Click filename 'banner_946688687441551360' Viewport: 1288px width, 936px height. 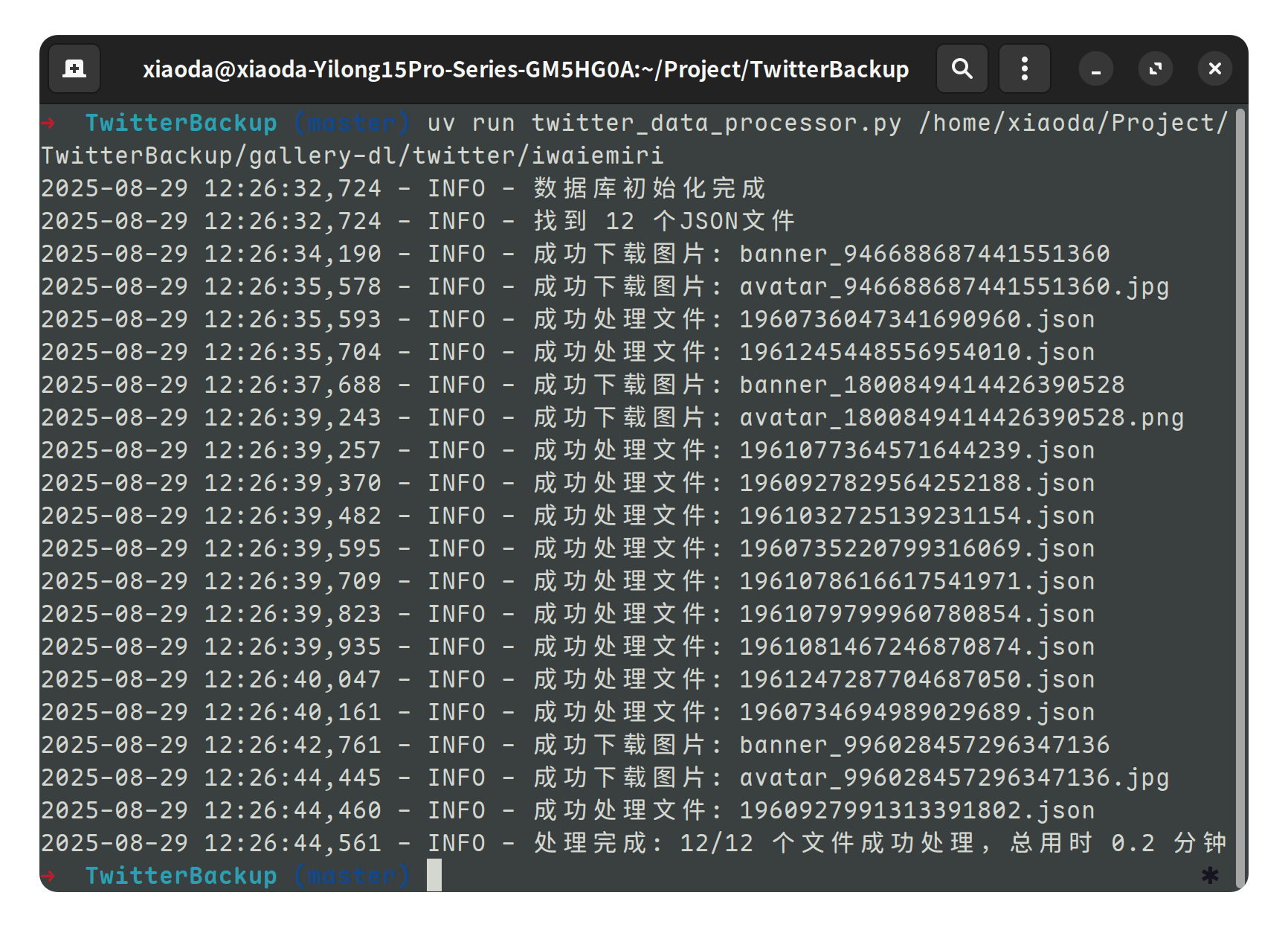point(924,254)
